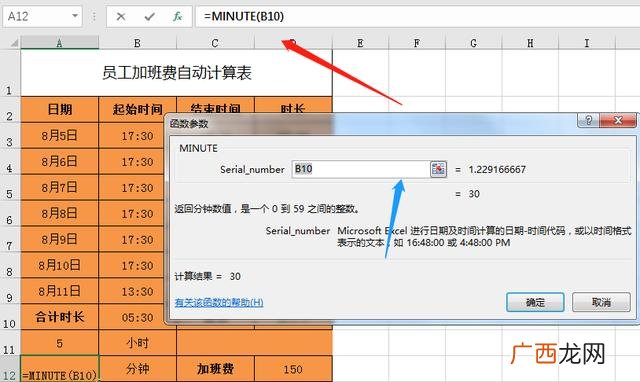This screenshot has height=382, width=640.
Task: Open the 有关该函数的帮助 link
Action: click(x=219, y=302)
